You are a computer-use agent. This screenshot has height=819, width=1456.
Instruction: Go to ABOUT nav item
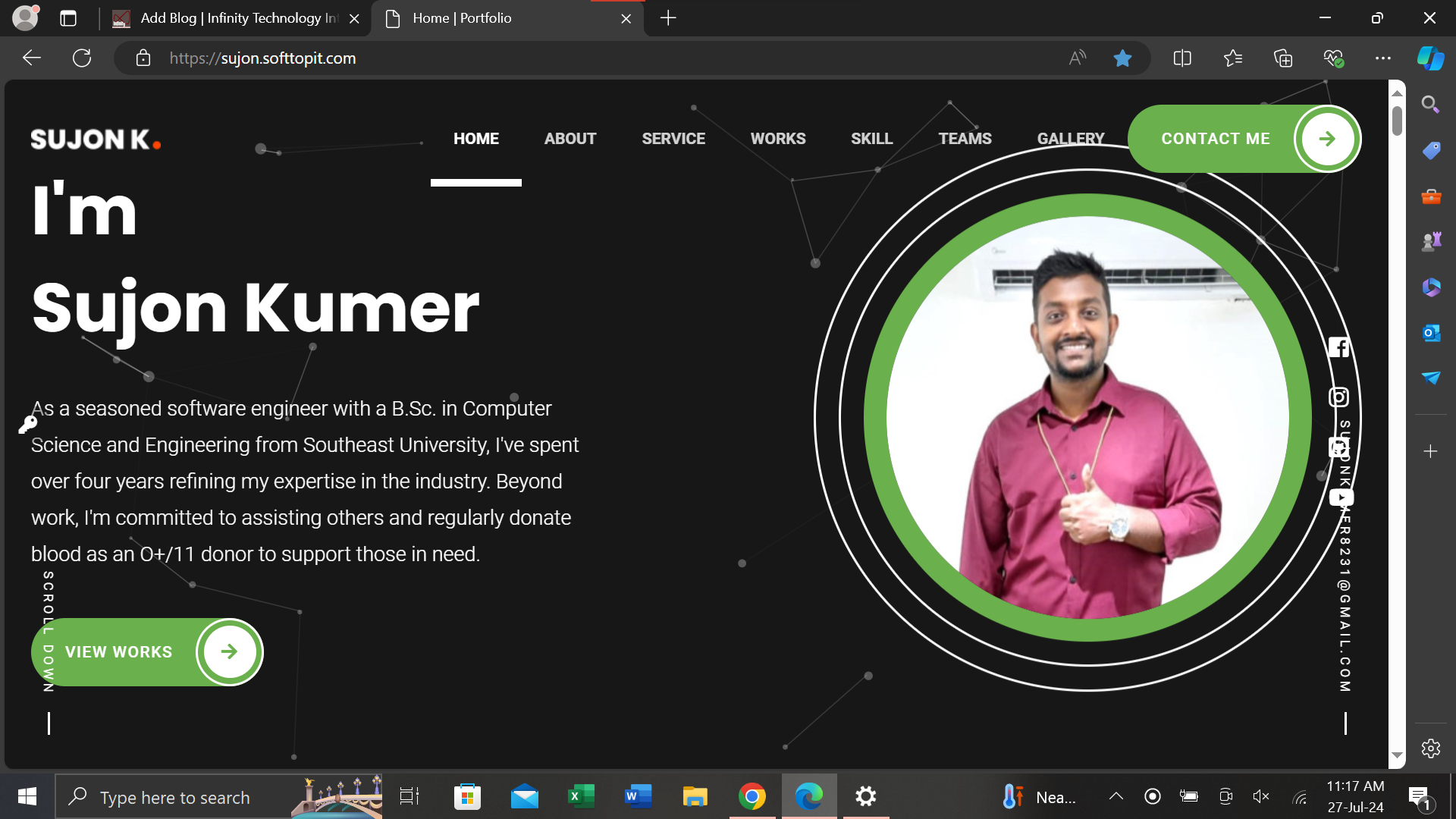coord(570,139)
